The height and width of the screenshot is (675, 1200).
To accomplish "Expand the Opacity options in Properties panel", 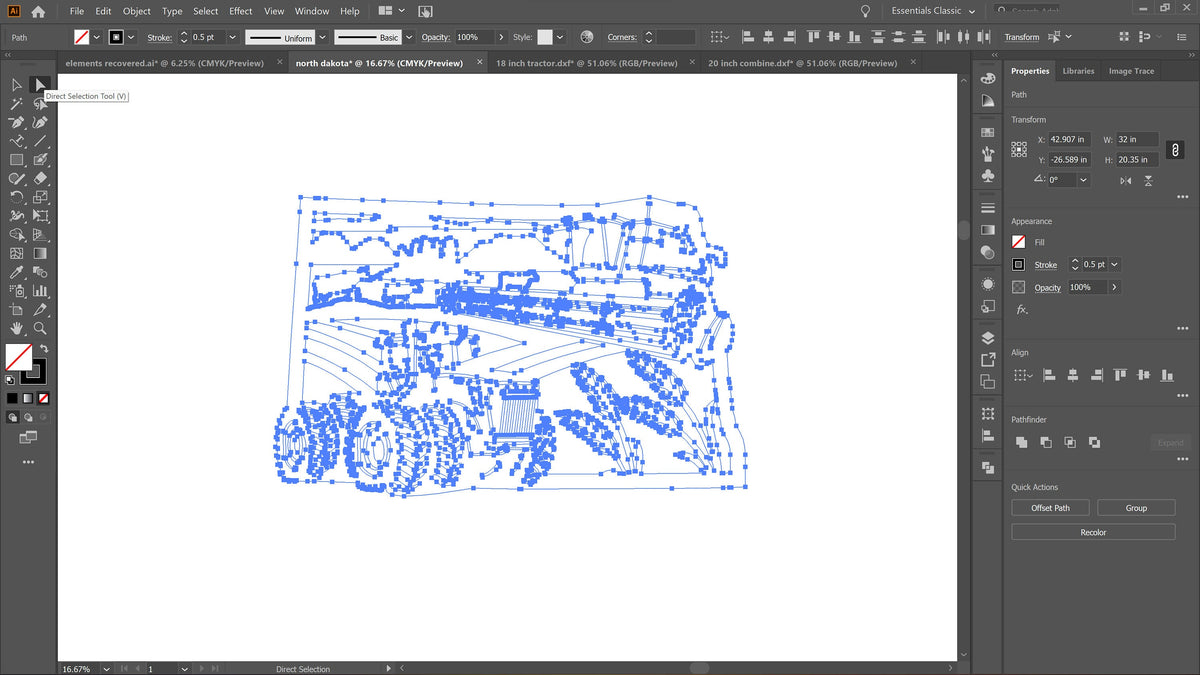I will point(1114,287).
